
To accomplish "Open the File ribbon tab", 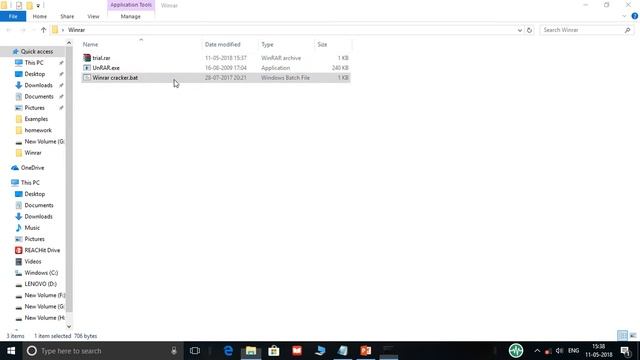I will [13, 16].
